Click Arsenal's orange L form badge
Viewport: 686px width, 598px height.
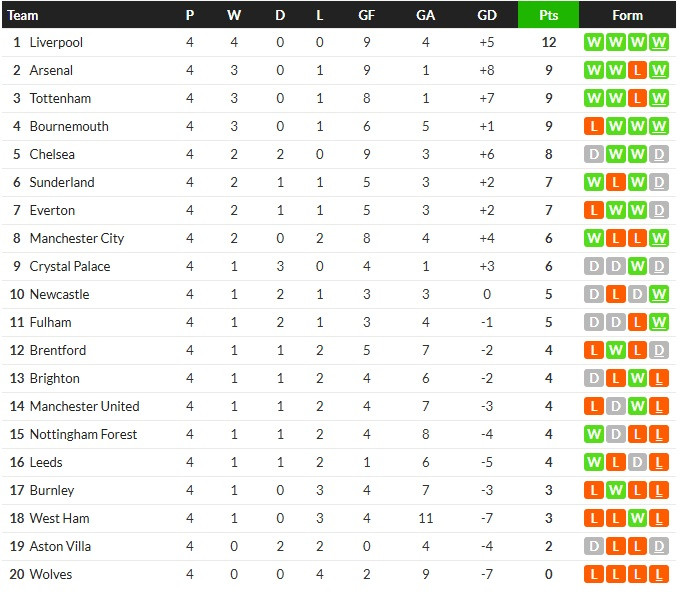(x=637, y=70)
